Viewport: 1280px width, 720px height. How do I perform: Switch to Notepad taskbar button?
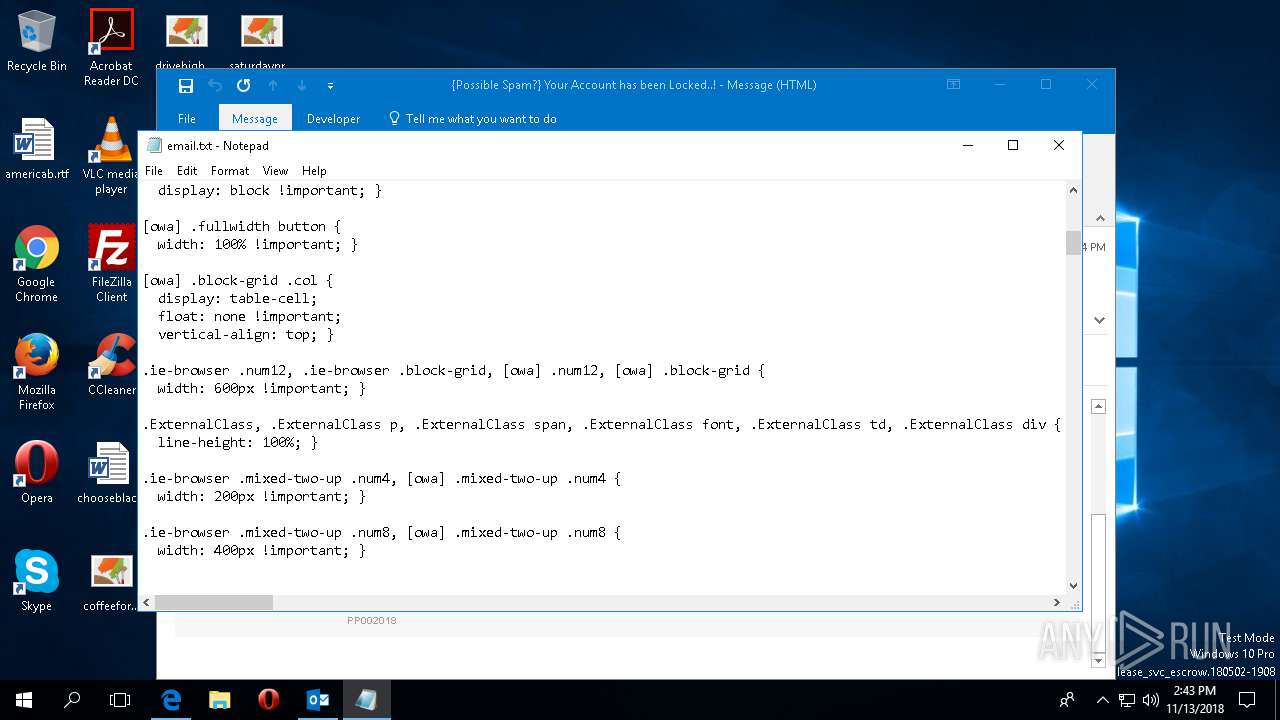[x=366, y=700]
